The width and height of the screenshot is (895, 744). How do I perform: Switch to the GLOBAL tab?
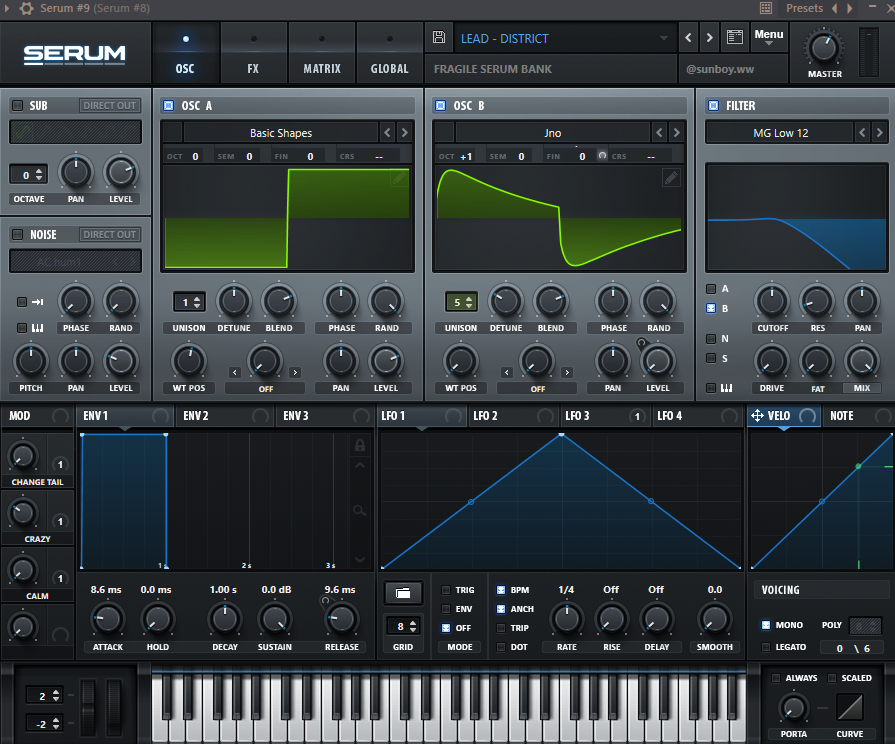(389, 53)
